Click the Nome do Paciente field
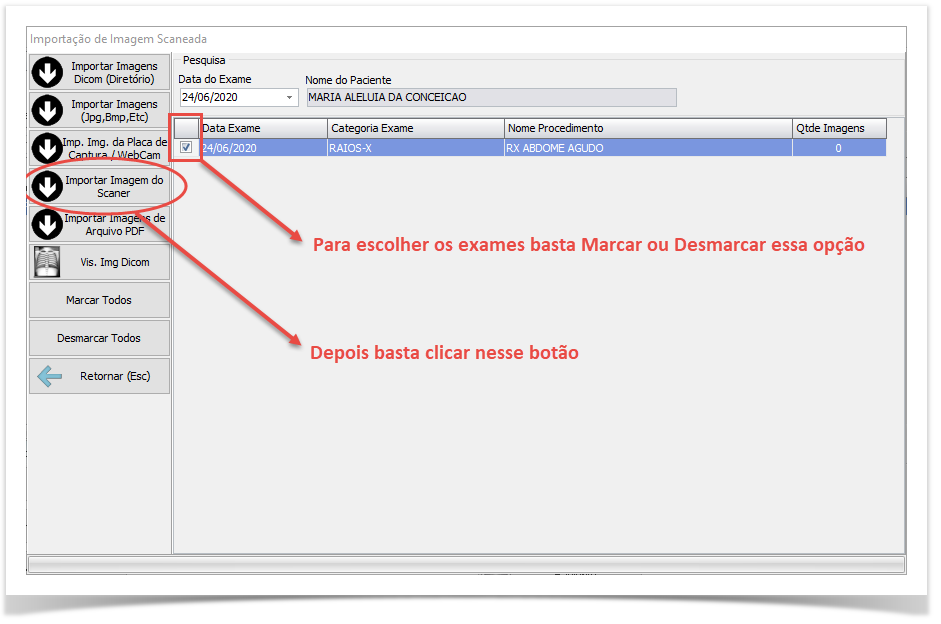 tap(490, 98)
